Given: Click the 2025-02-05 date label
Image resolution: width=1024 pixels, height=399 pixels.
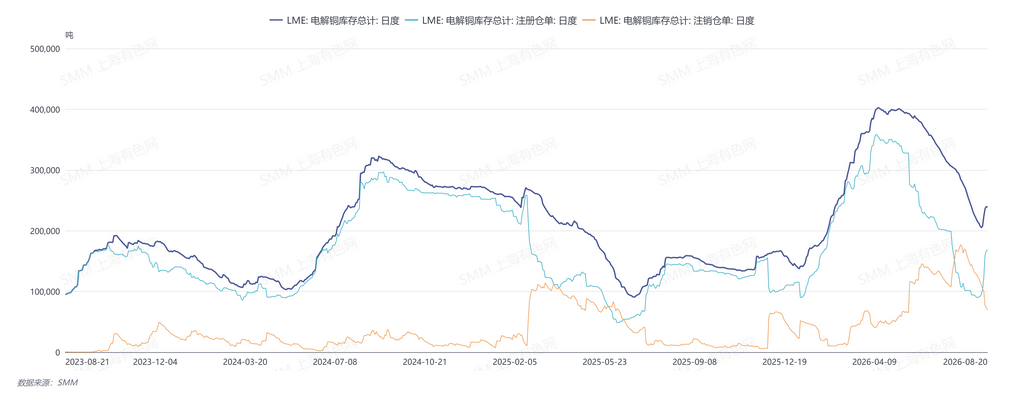Looking at the screenshot, I should [x=515, y=361].
